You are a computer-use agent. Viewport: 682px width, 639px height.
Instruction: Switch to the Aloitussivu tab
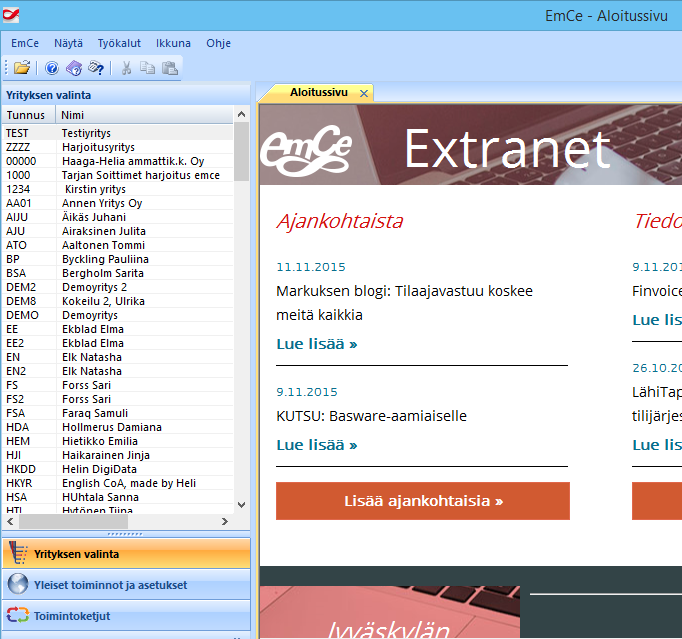tap(319, 92)
